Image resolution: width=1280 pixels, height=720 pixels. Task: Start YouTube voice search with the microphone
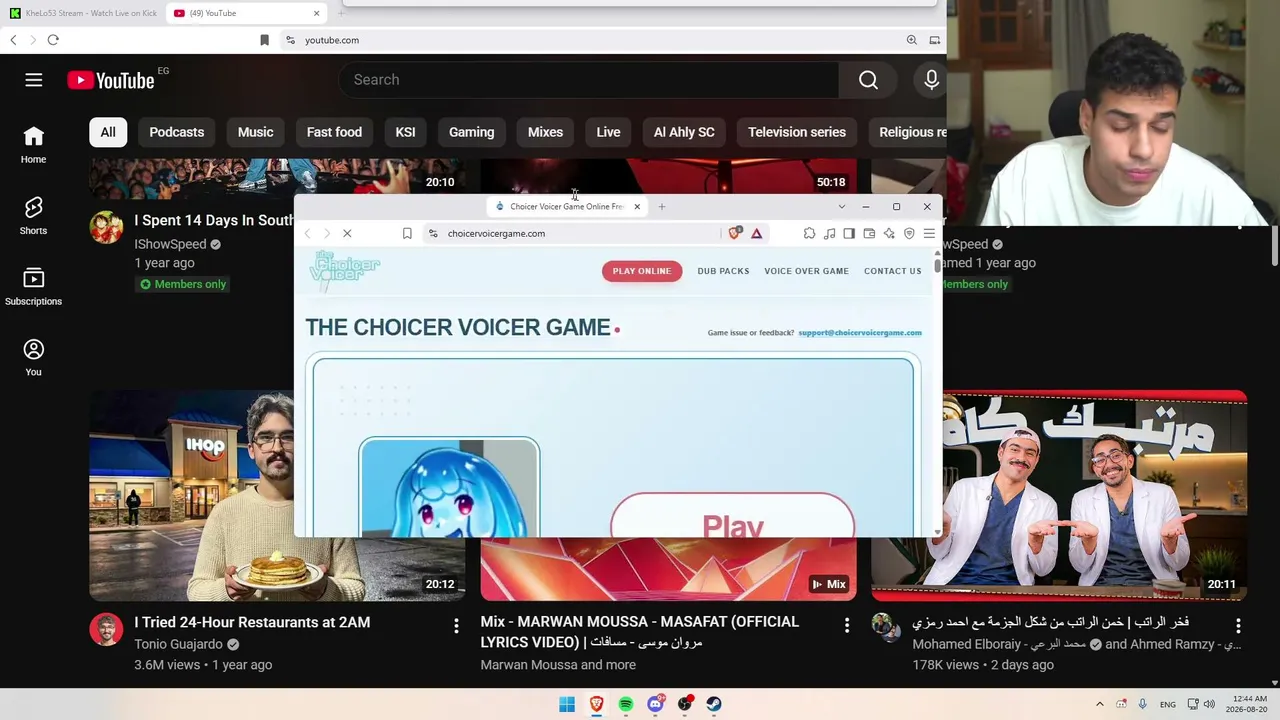click(931, 80)
